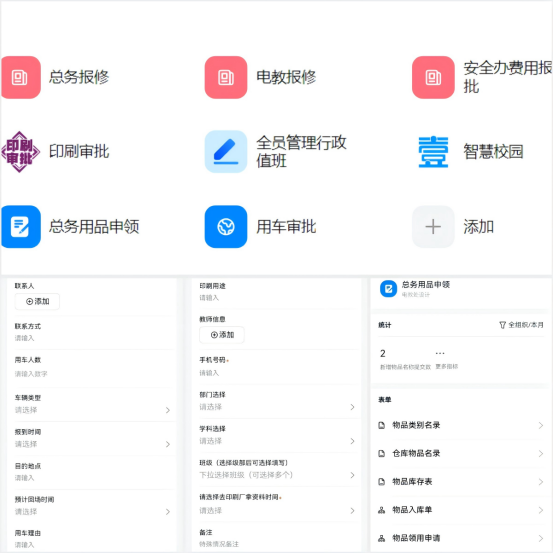Viewport: 553px width, 553px height.
Task: Click the 物品类别名录 text
Action: pos(416,425)
